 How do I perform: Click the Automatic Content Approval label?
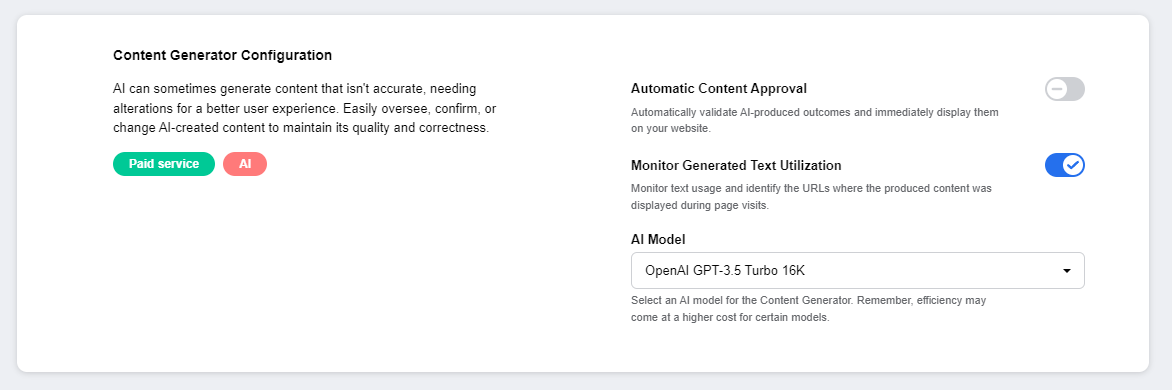(x=719, y=89)
